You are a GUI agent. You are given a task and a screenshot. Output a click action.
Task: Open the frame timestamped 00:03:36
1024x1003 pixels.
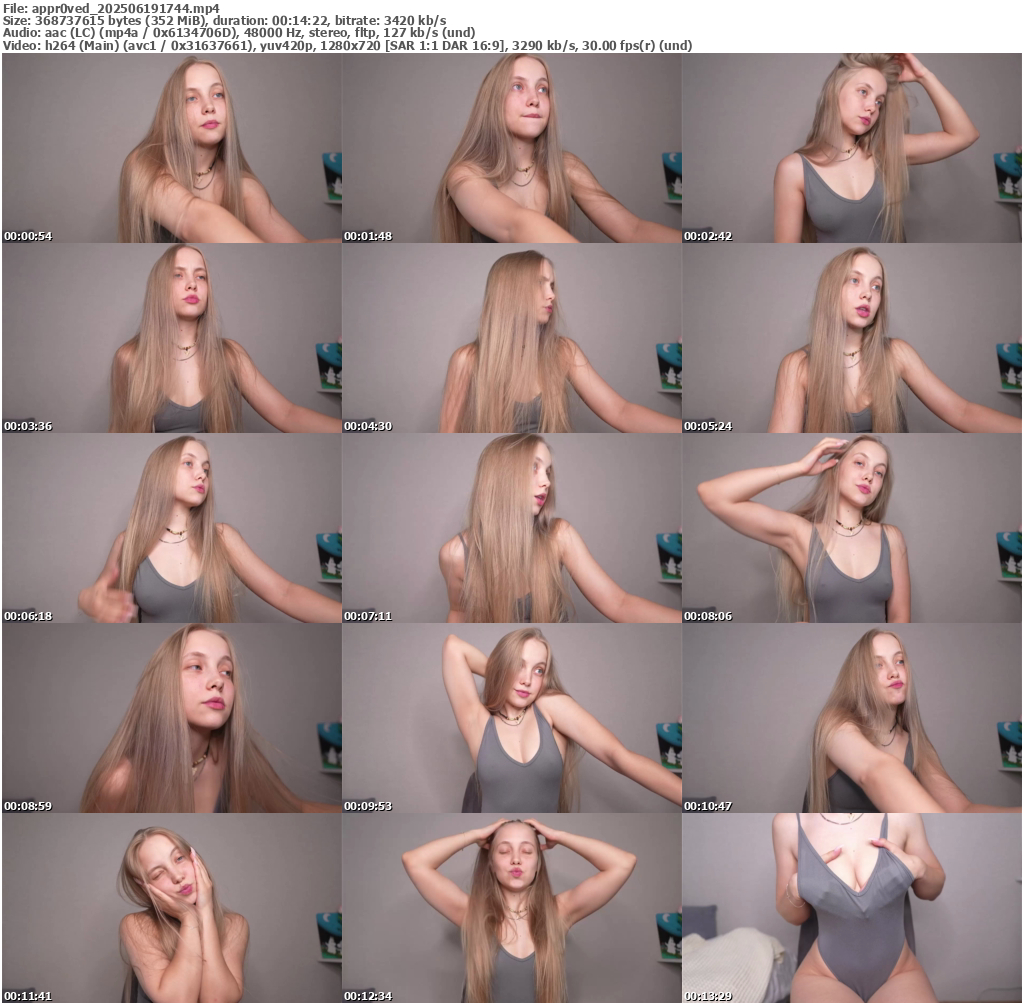point(172,338)
